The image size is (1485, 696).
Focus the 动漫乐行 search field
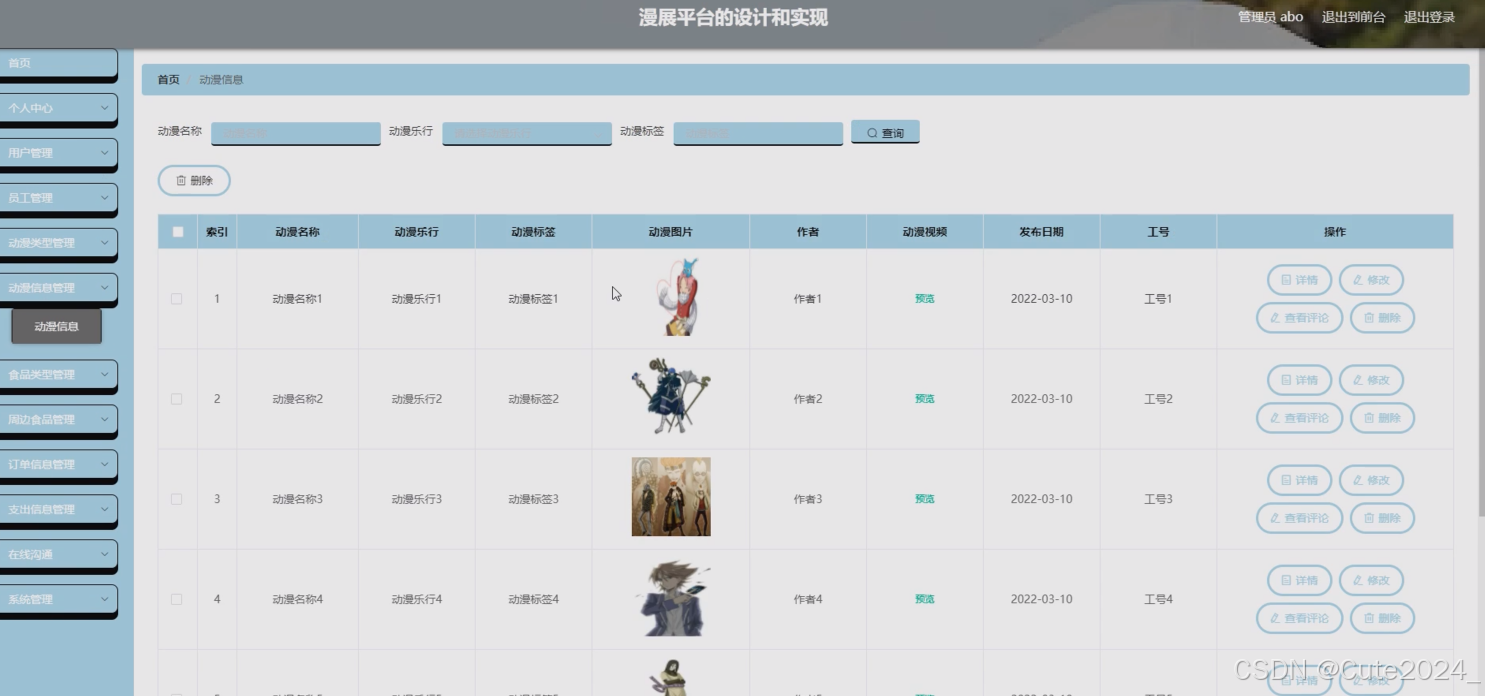(x=527, y=133)
